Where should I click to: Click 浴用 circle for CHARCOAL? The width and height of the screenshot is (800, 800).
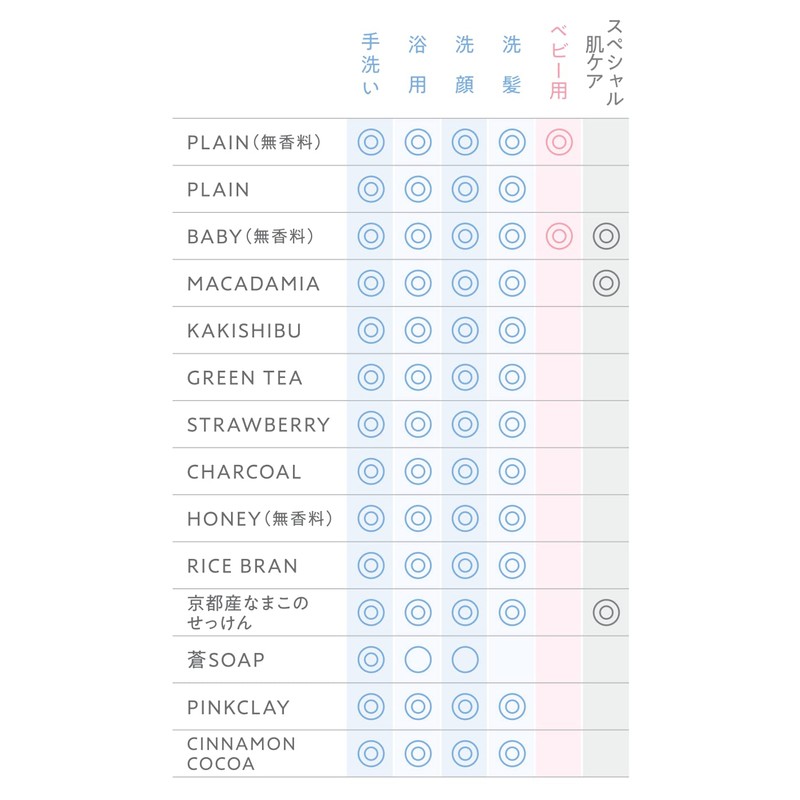(x=418, y=471)
